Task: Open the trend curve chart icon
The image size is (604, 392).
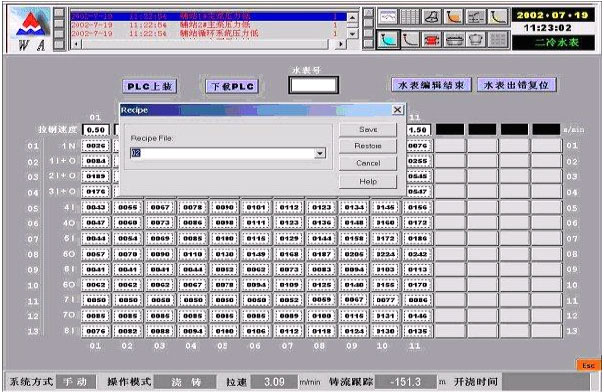Action: click(388, 17)
